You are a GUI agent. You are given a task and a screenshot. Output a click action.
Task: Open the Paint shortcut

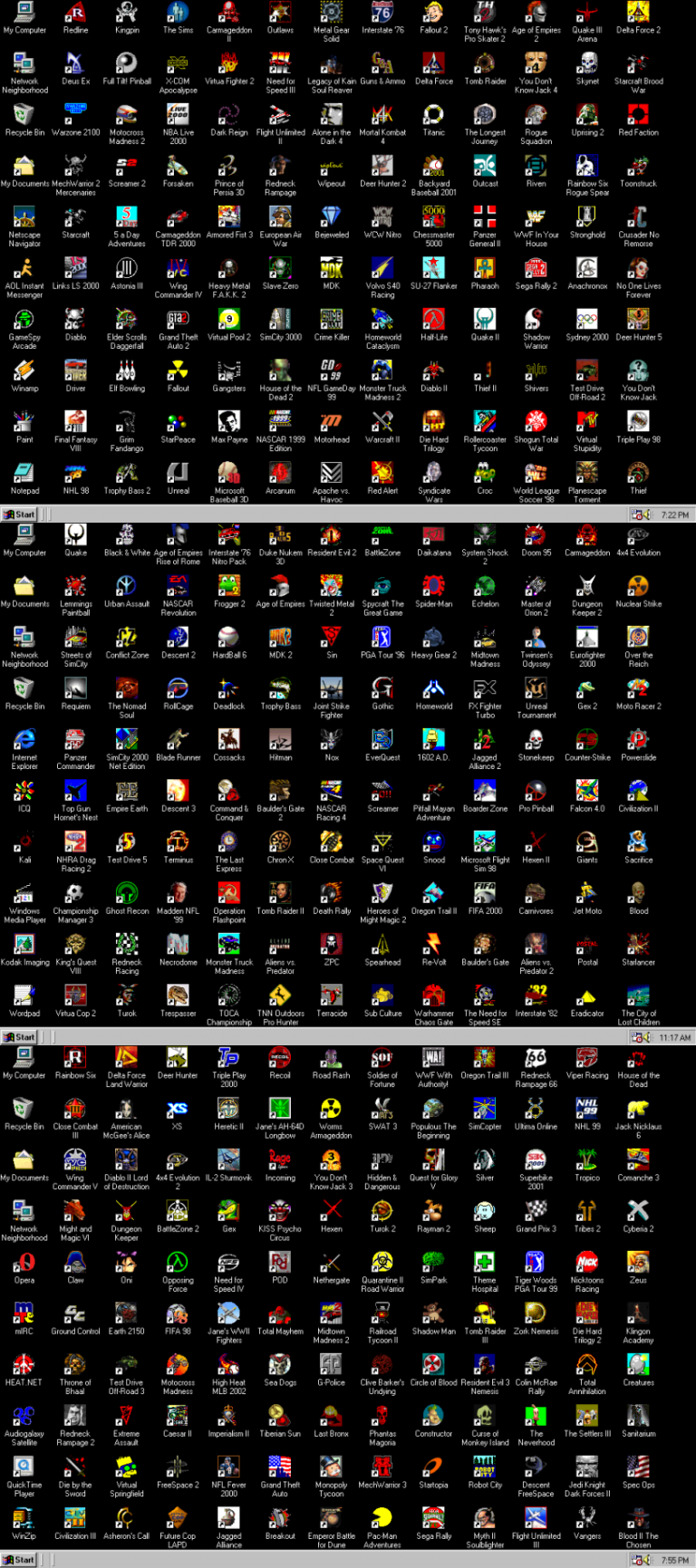coord(24,421)
